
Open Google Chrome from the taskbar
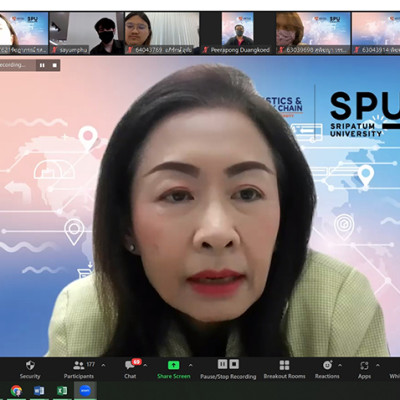(16, 391)
